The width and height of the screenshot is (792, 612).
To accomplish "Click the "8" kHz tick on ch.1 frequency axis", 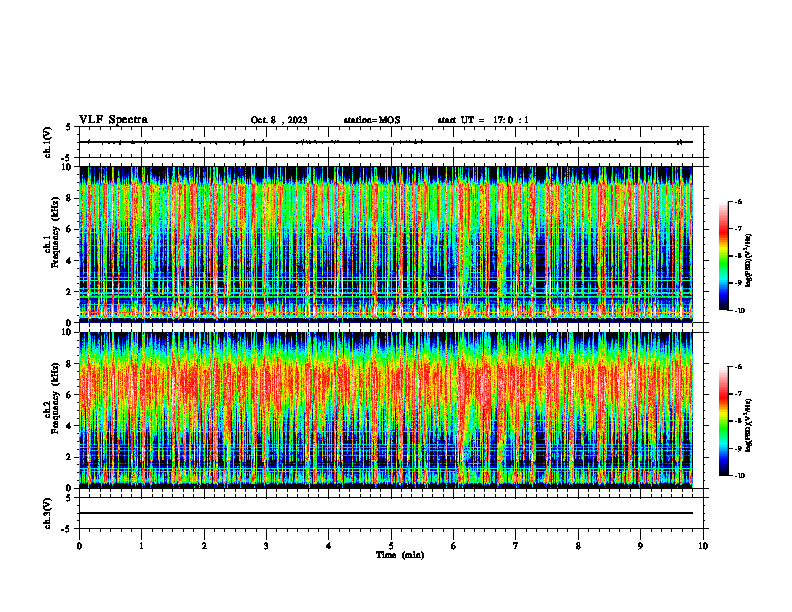I will [70, 198].
